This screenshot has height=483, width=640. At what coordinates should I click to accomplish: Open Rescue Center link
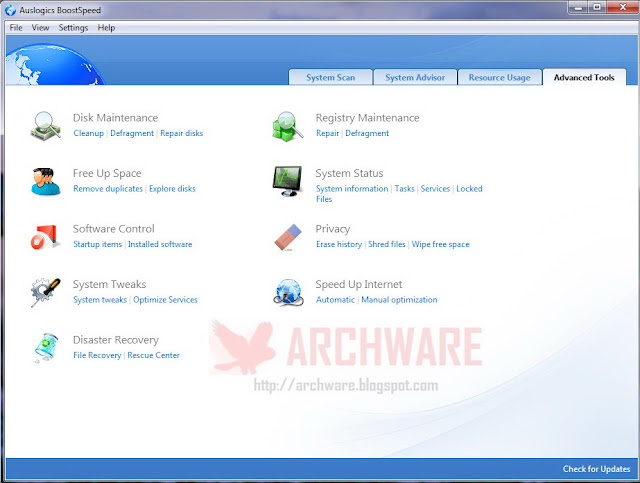pos(153,355)
